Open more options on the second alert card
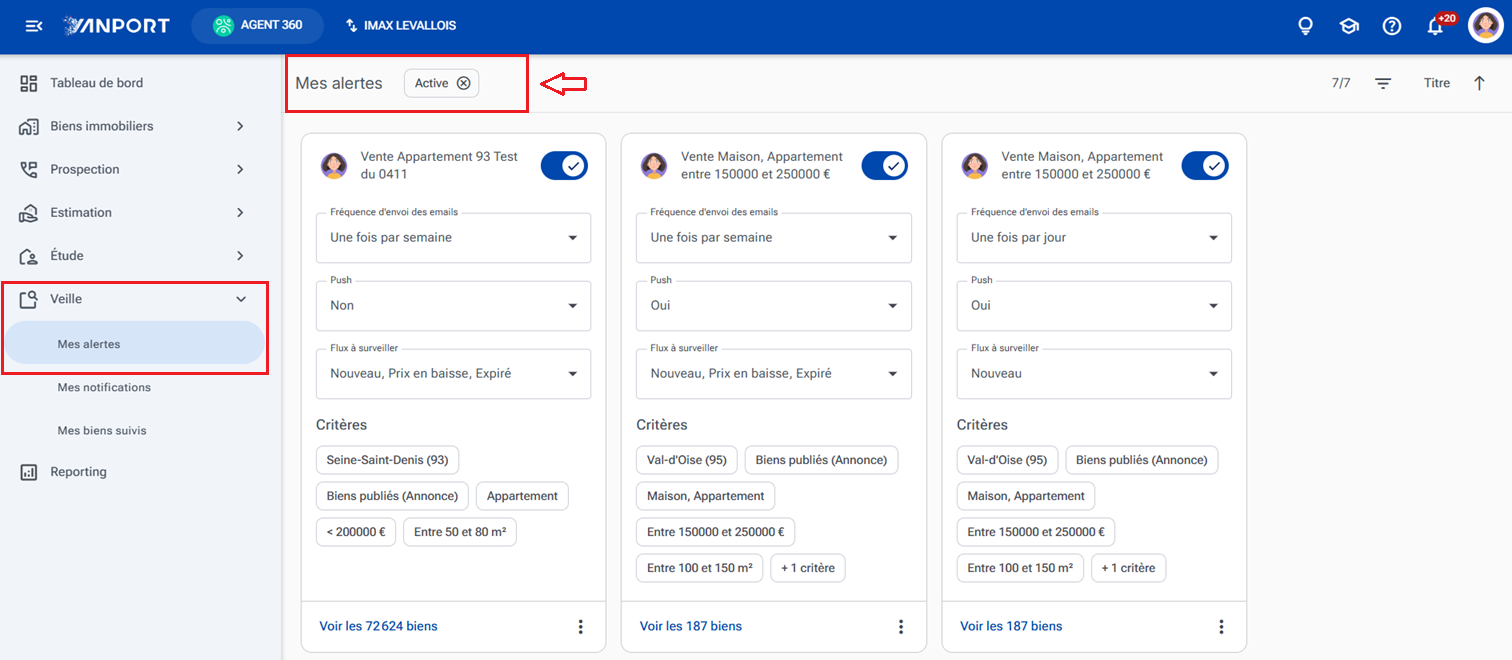 (900, 627)
